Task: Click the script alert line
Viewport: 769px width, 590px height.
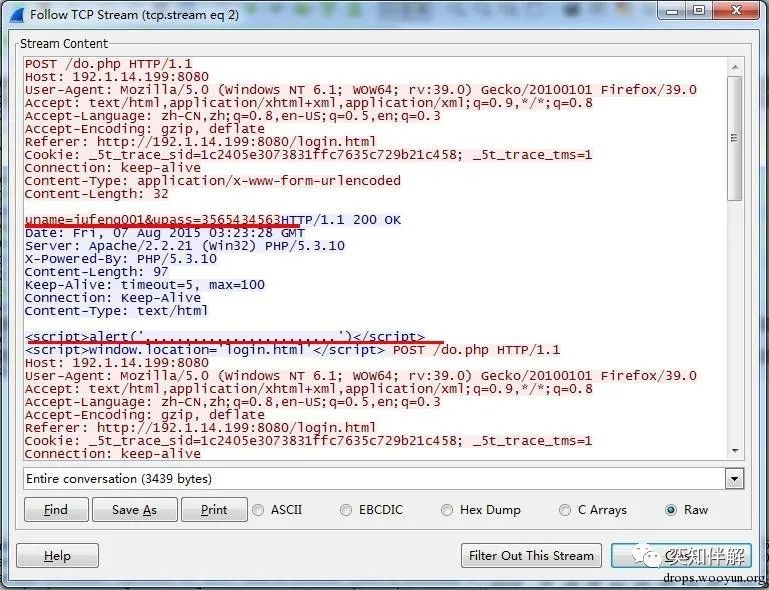Action: (225, 337)
